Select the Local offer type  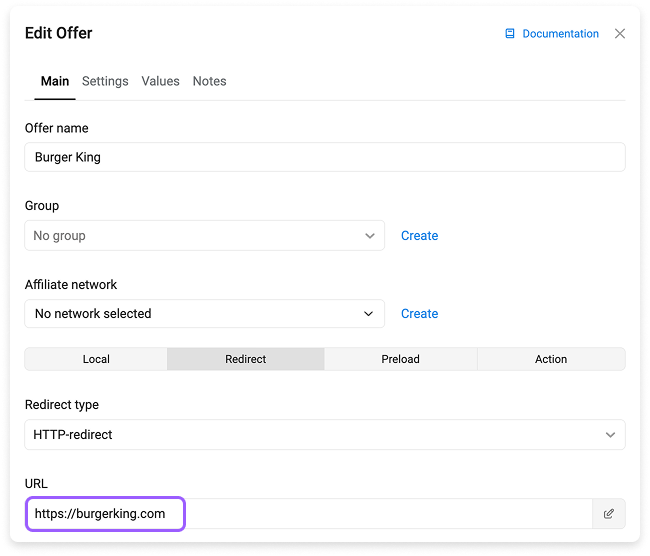(x=96, y=359)
